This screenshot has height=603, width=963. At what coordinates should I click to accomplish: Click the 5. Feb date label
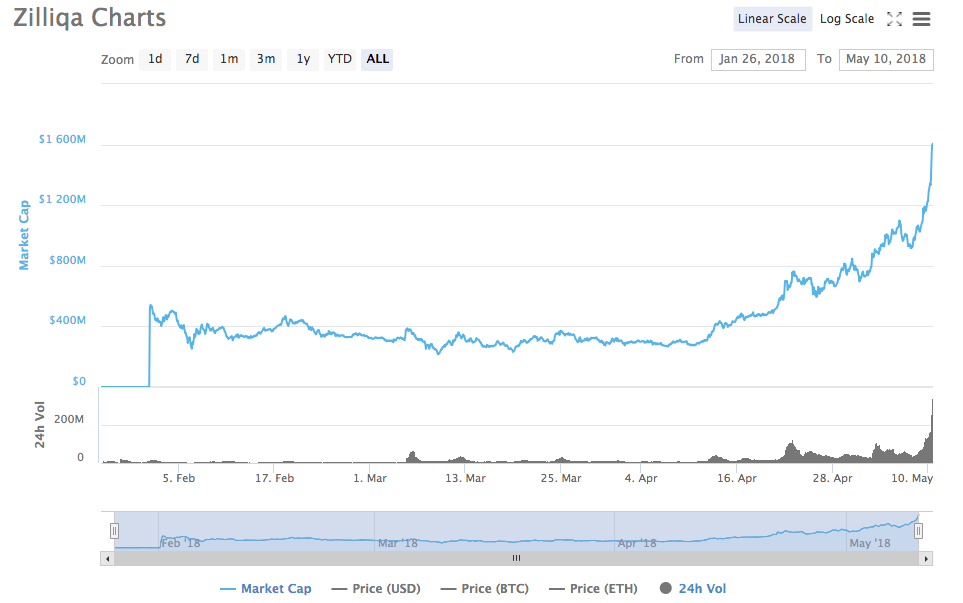(179, 478)
